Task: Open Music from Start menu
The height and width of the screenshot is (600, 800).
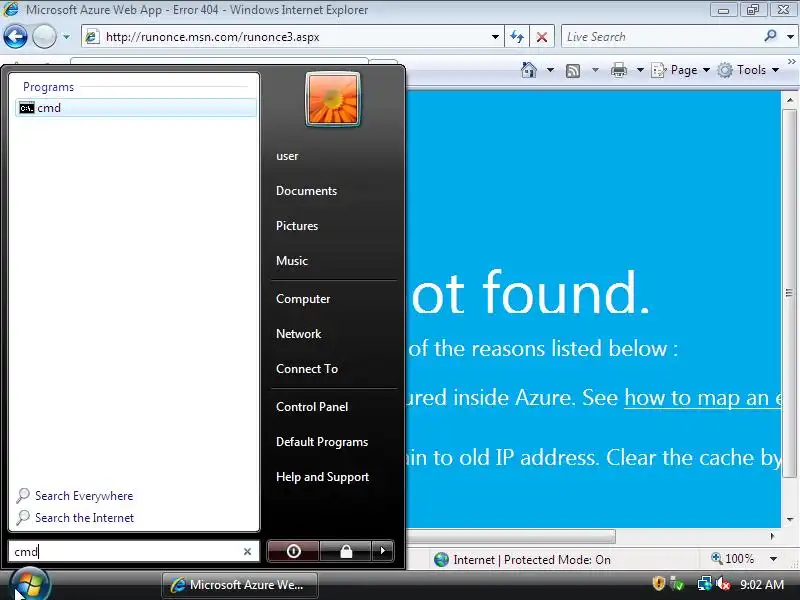Action: coord(292,261)
